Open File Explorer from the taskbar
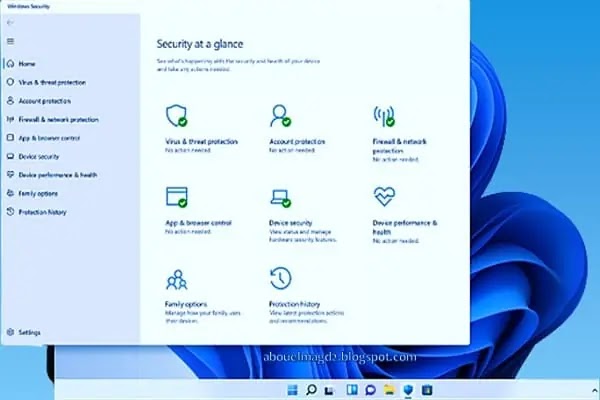 tap(390, 390)
